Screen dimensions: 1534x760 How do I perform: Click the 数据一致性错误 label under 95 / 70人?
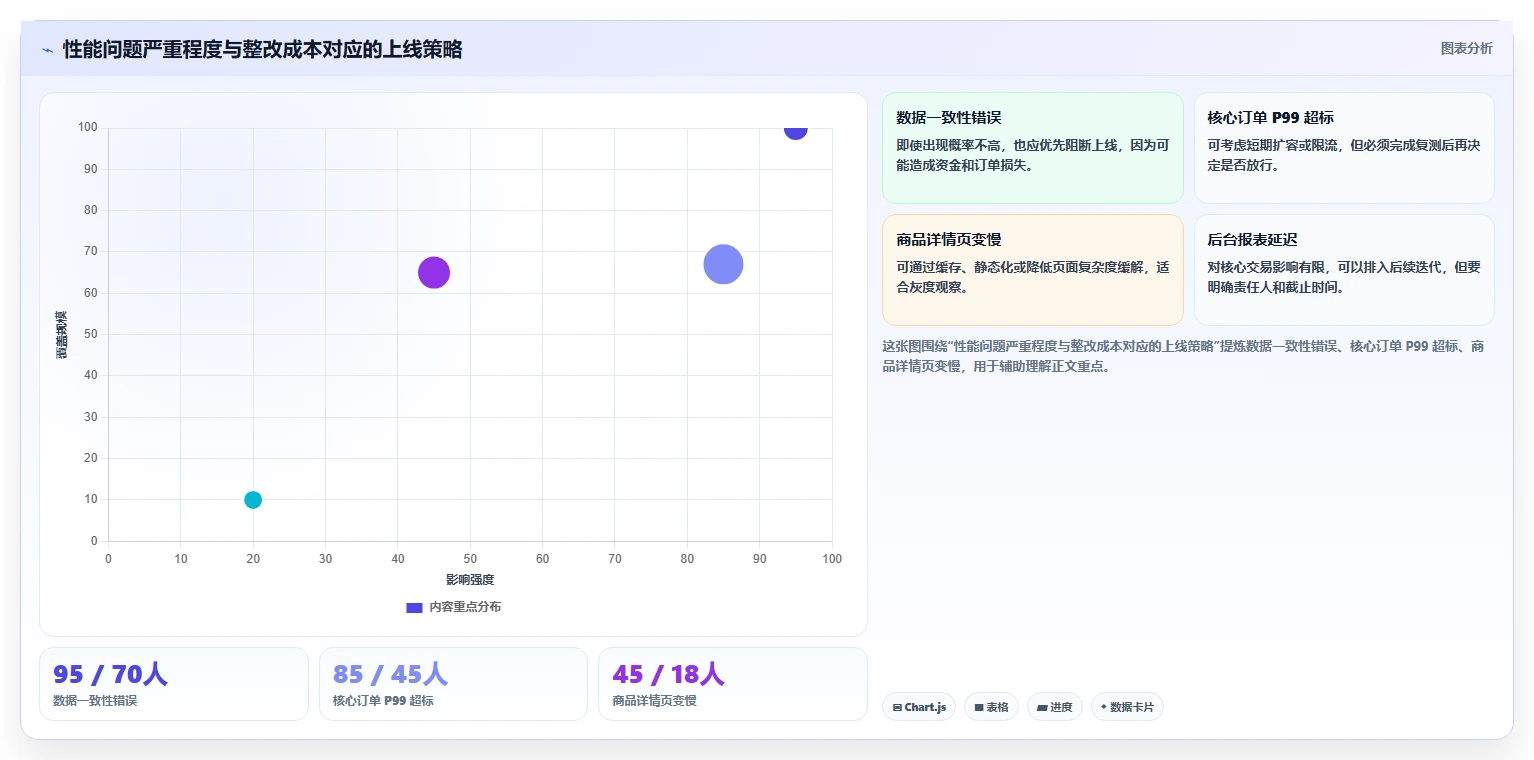[x=95, y=701]
